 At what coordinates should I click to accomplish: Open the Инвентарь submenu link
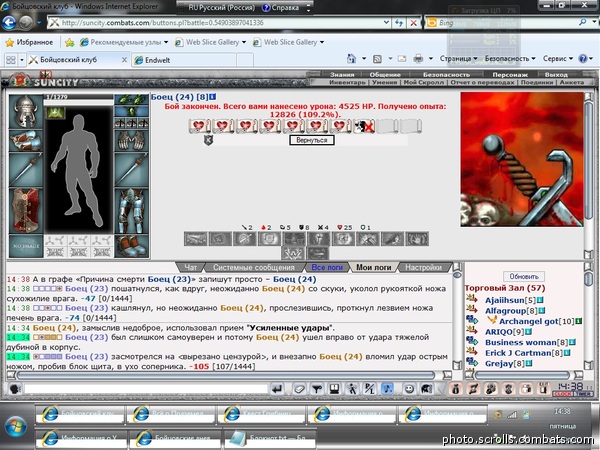pyautogui.click(x=347, y=82)
